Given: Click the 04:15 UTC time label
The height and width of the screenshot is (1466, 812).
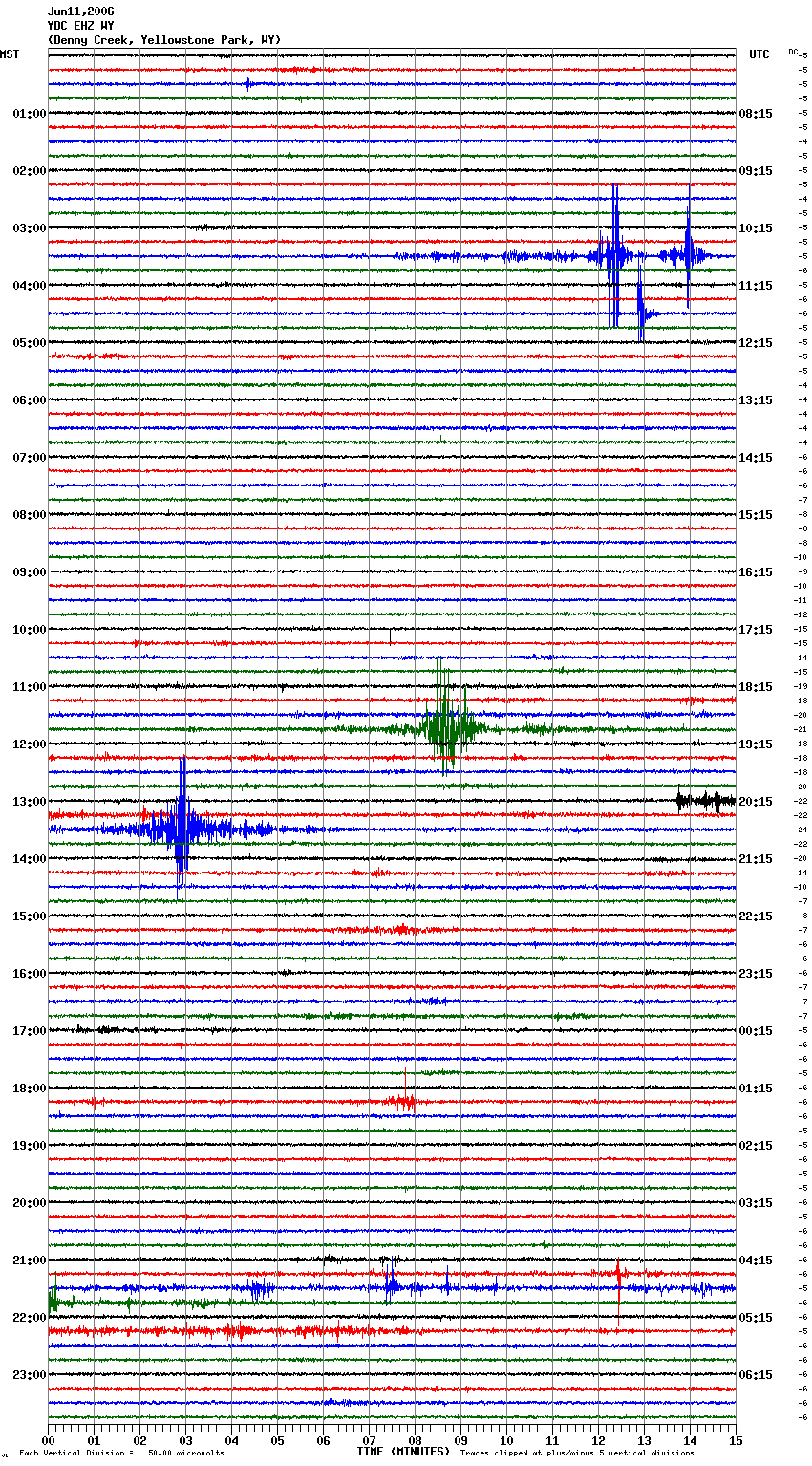Looking at the screenshot, I should click(x=756, y=1261).
